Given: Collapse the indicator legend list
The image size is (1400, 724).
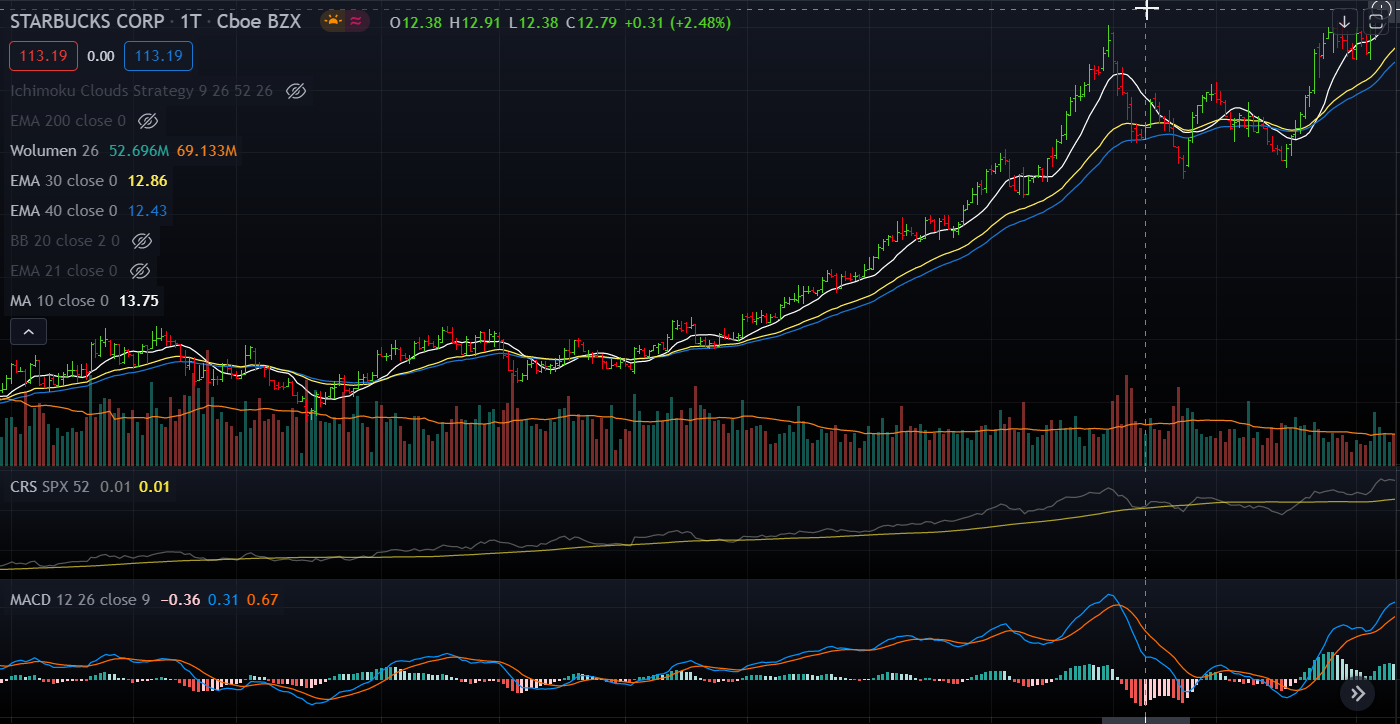Looking at the screenshot, I should (28, 331).
